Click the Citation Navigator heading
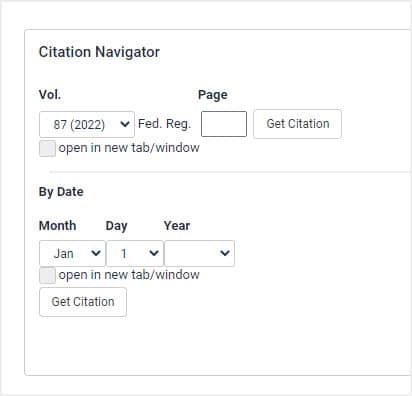This screenshot has height=396, width=412. point(99,52)
